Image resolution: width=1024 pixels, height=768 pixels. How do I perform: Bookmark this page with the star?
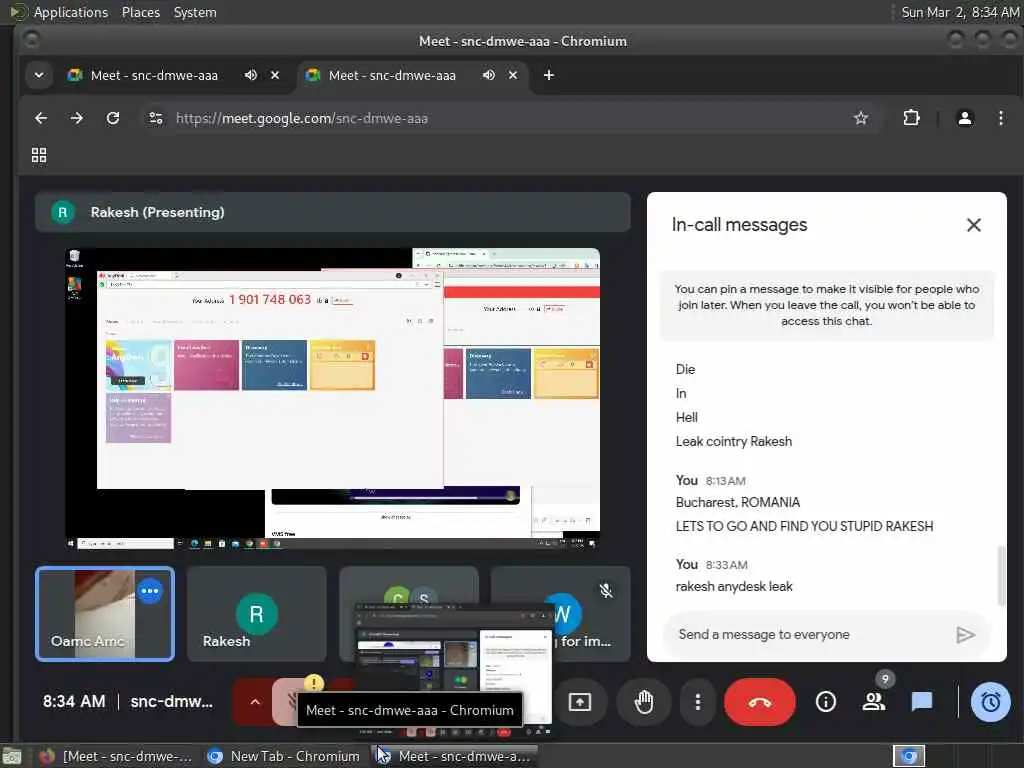click(x=861, y=118)
